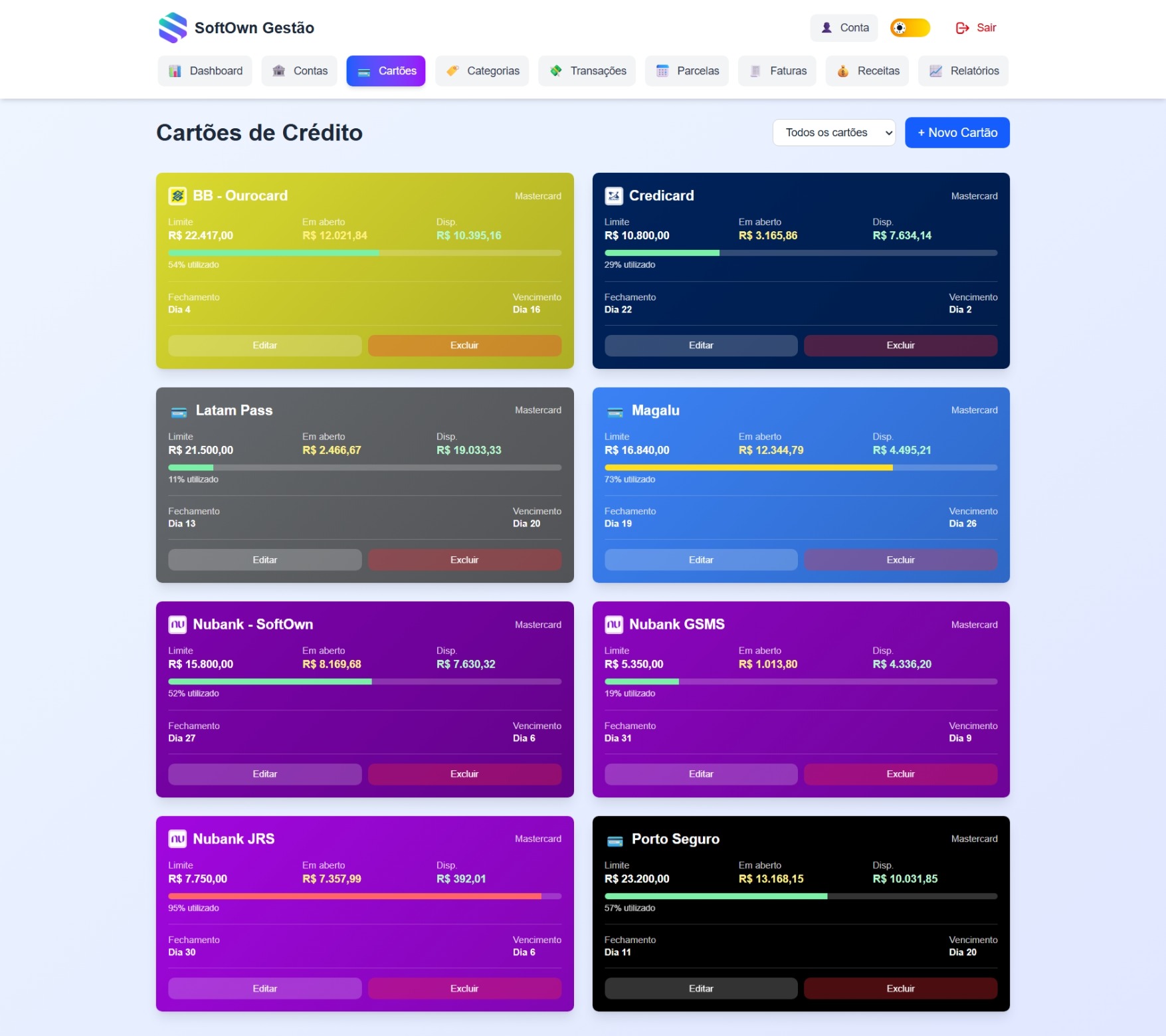Screen dimensions: 1166x1036
Task: Click the BB Ourocard bank logo icon
Action: click(177, 196)
